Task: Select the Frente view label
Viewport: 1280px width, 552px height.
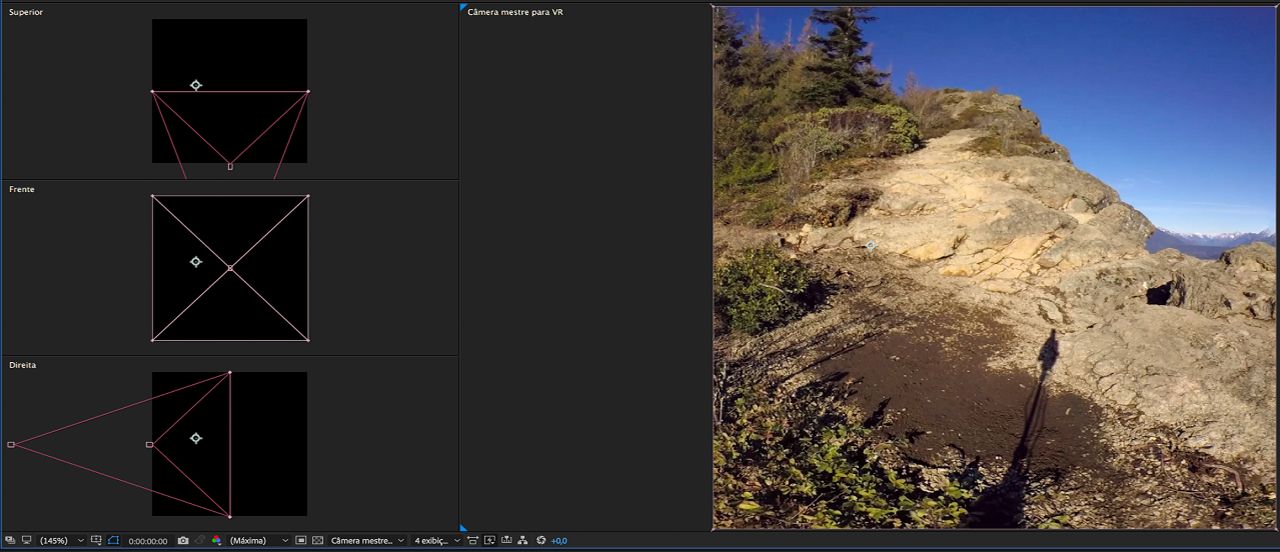Action: [22, 189]
